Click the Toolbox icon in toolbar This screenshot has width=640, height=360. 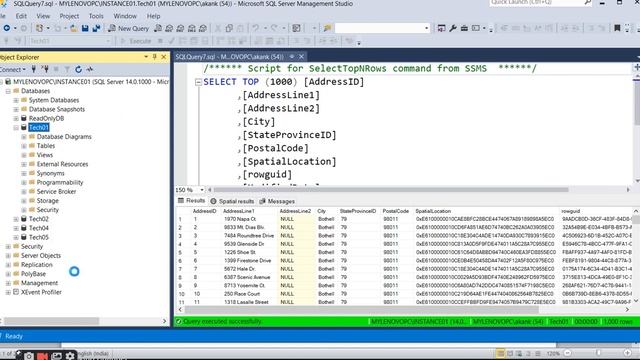464,28
